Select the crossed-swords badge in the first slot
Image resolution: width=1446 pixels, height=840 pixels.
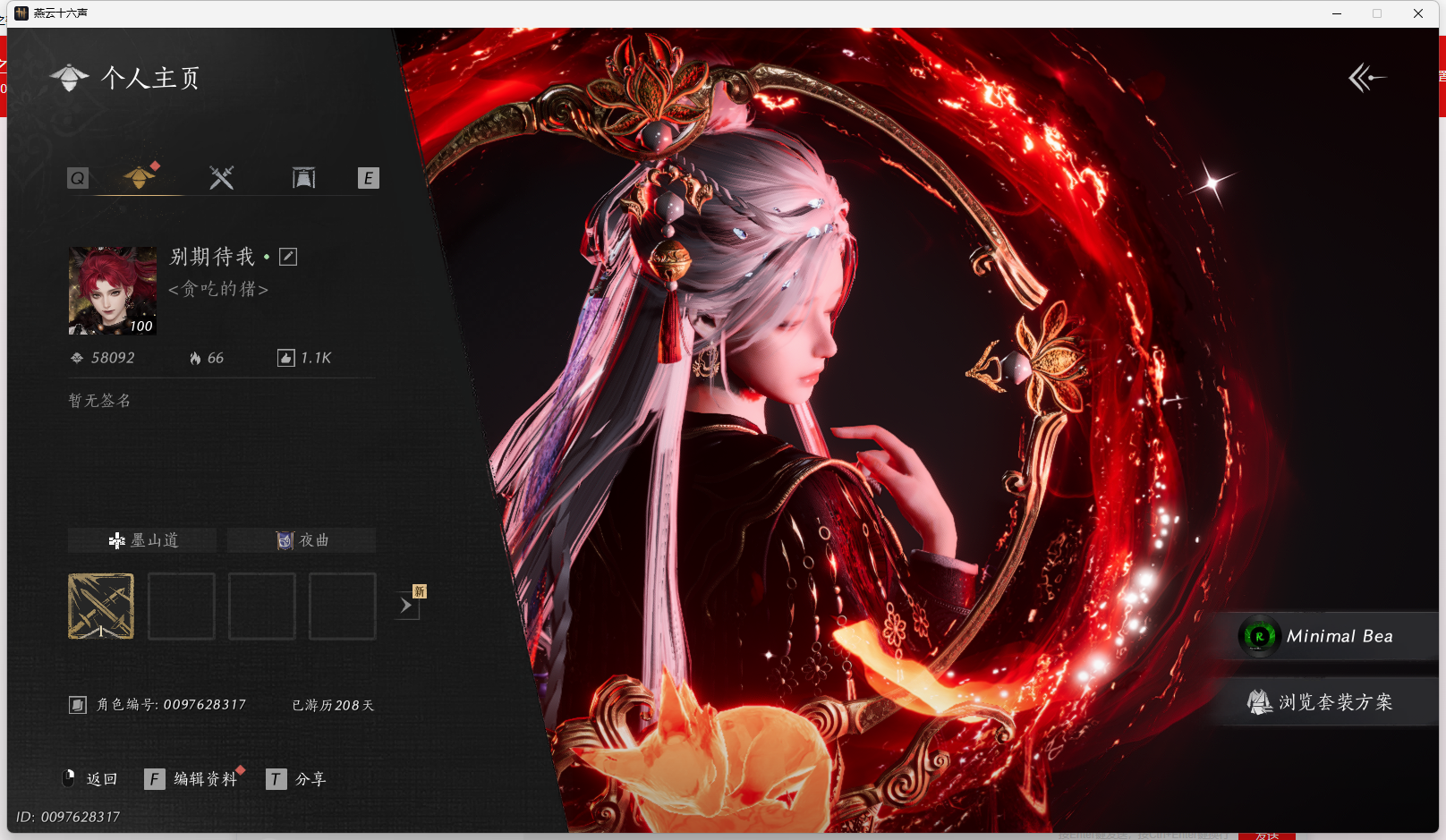[101, 607]
